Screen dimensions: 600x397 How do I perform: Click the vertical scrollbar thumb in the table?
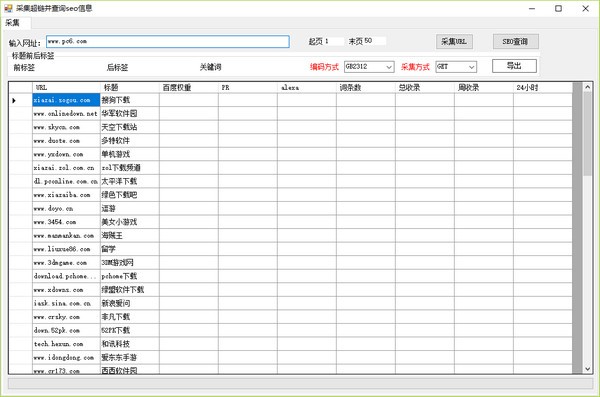pyautogui.click(x=587, y=134)
